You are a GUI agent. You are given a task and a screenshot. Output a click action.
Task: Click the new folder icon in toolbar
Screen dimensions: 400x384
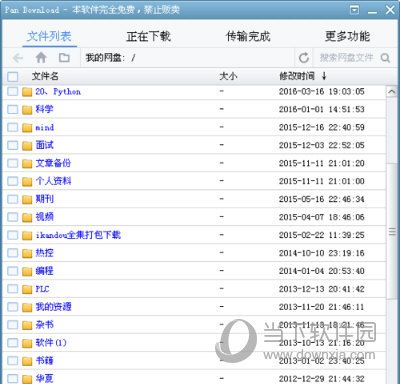(64, 58)
